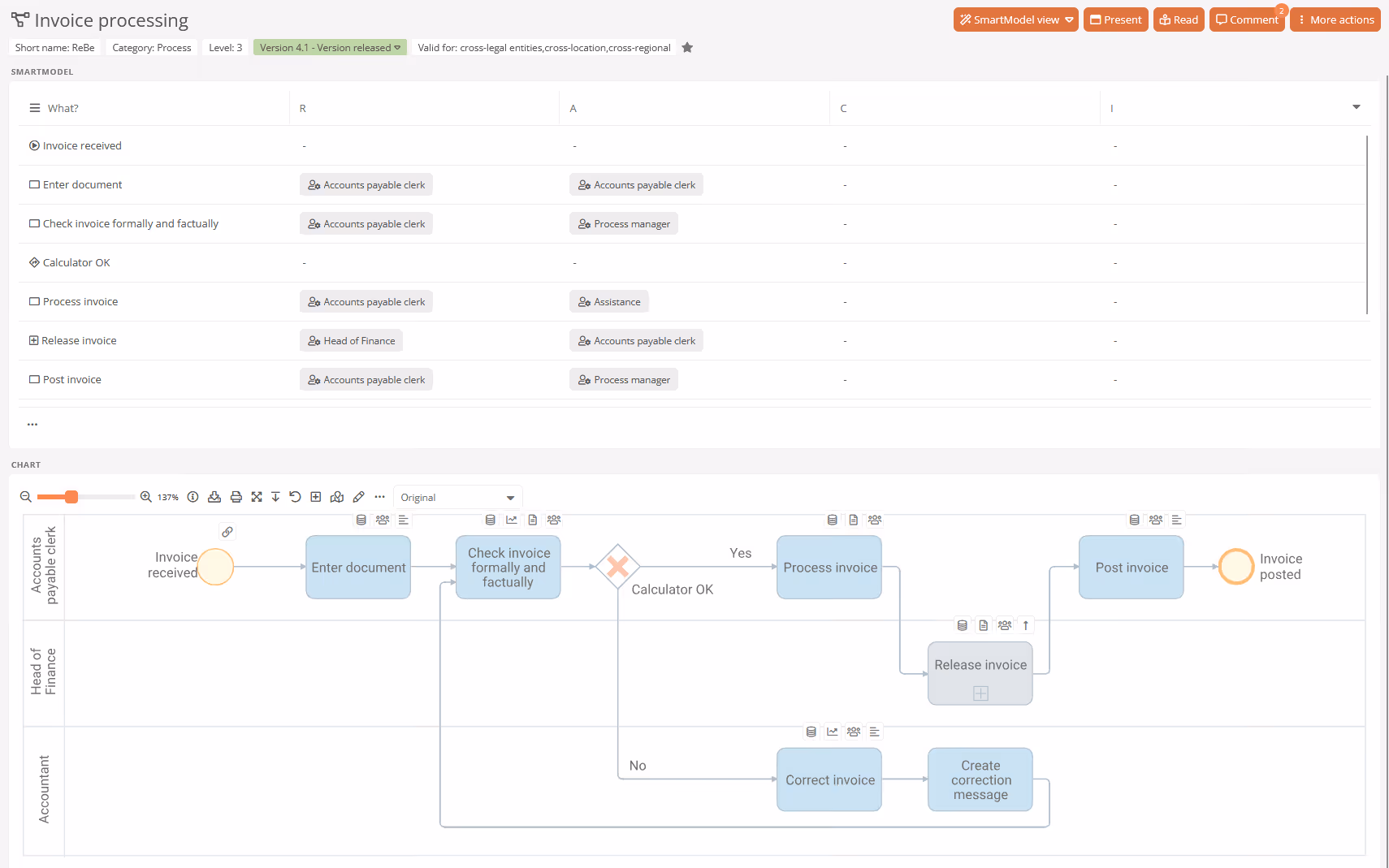
Task: Open the Version 4.1 - Version released dropdown
Action: coord(330,48)
